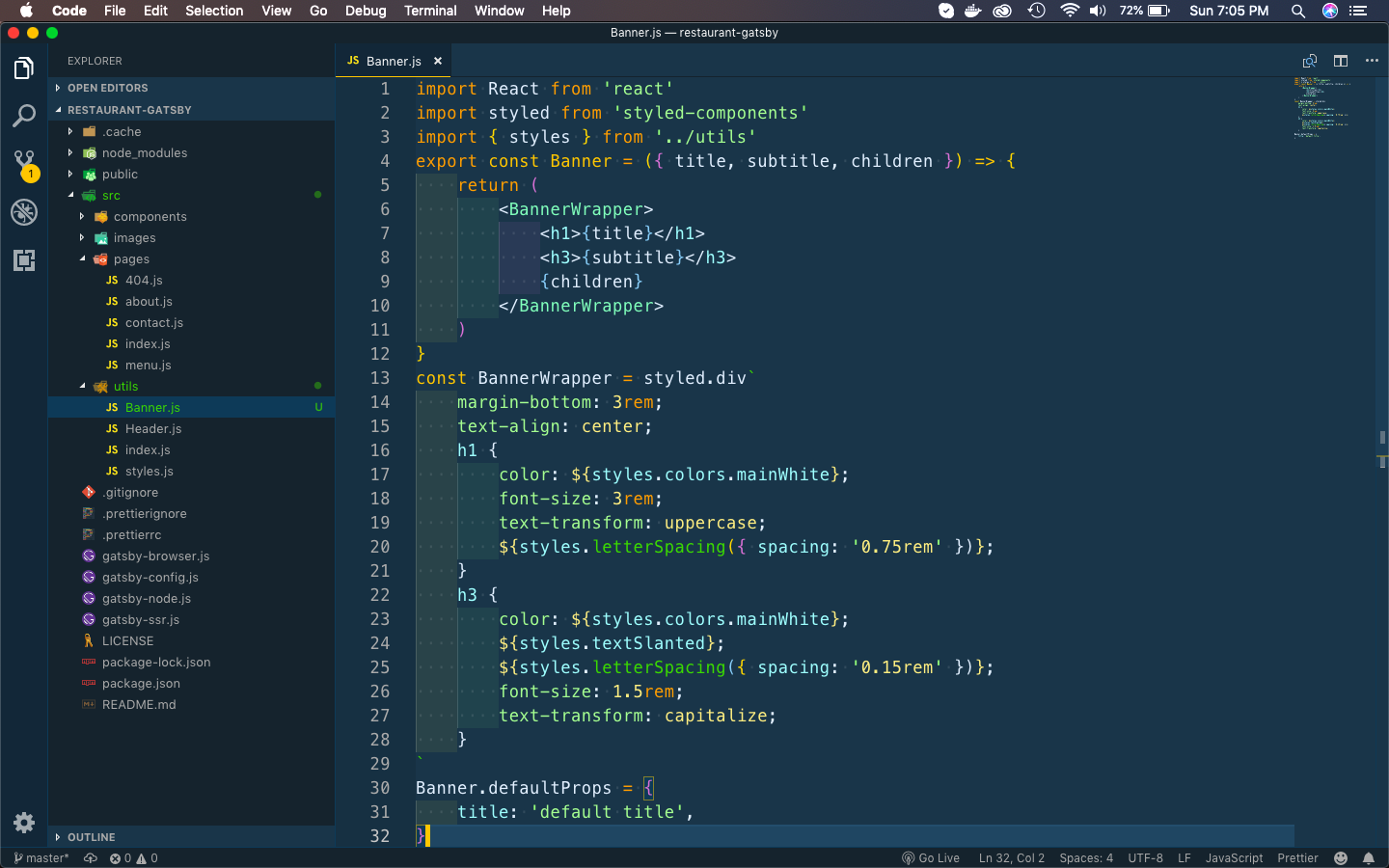Open the .prettierrc file

[x=191, y=535]
